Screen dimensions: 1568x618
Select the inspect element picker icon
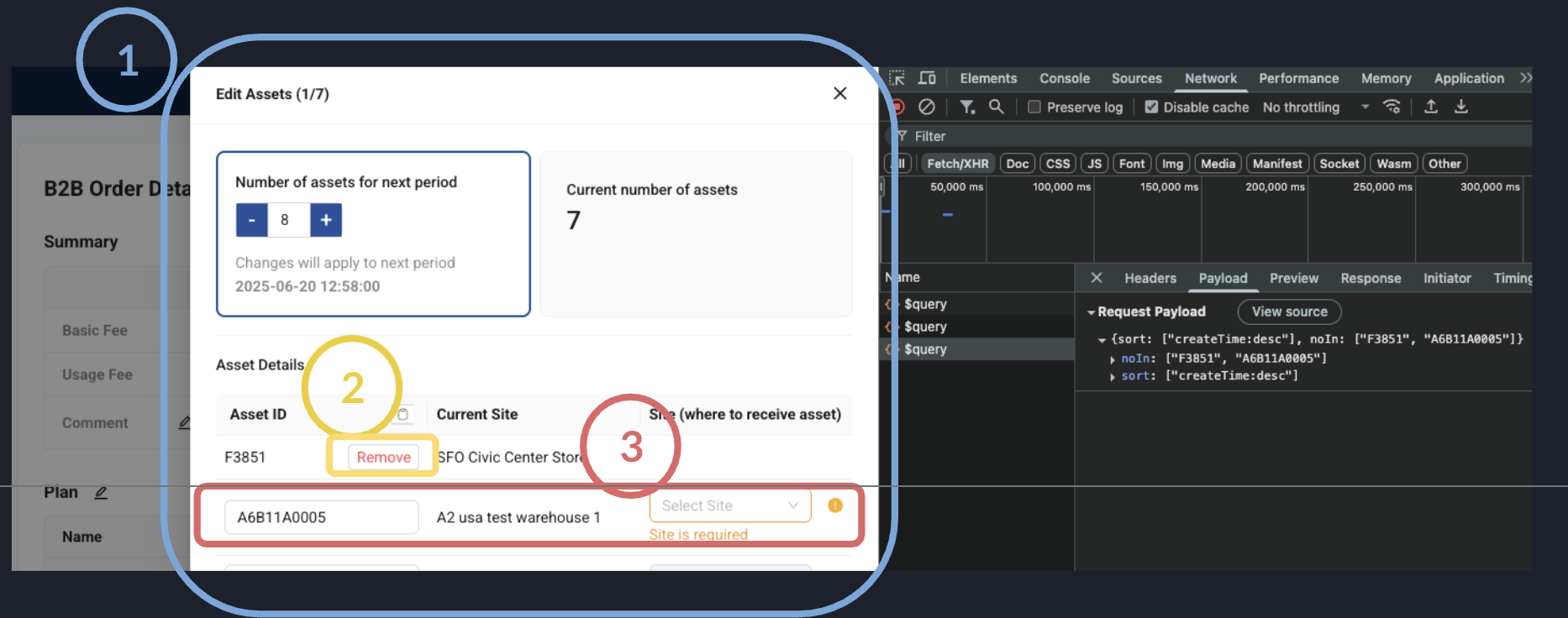click(x=897, y=78)
